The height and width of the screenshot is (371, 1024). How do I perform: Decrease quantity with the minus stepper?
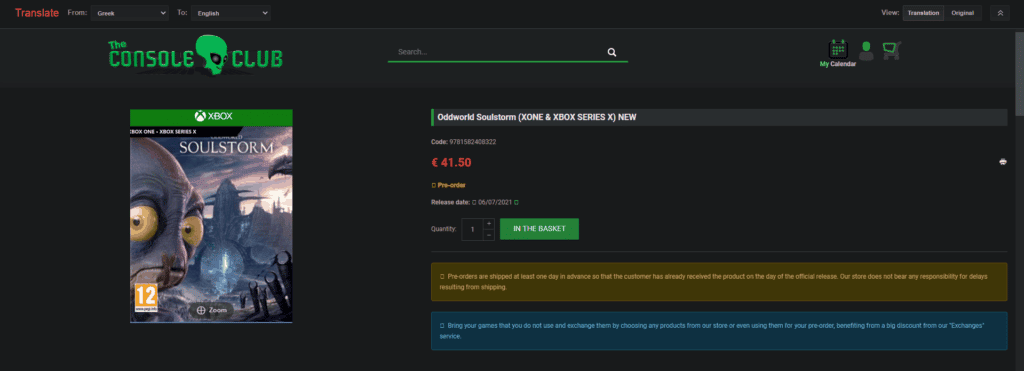click(x=489, y=234)
